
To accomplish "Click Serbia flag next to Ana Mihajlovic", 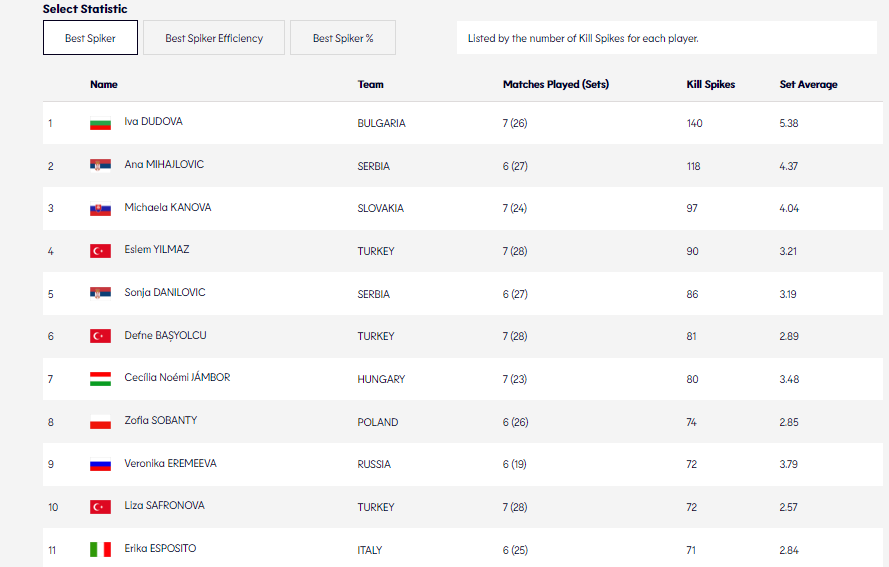I will tap(100, 165).
